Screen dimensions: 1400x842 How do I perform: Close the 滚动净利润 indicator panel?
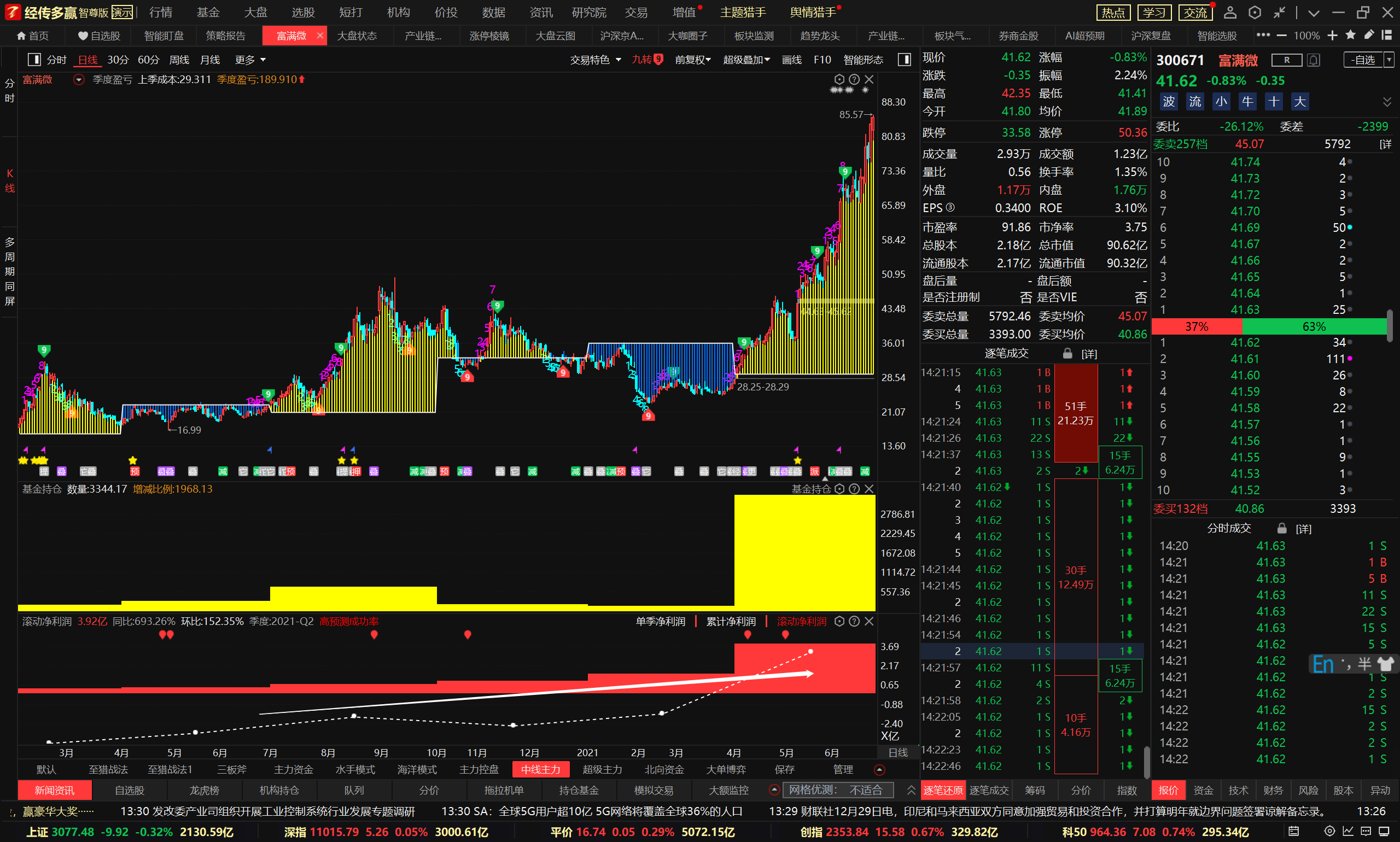point(869,621)
